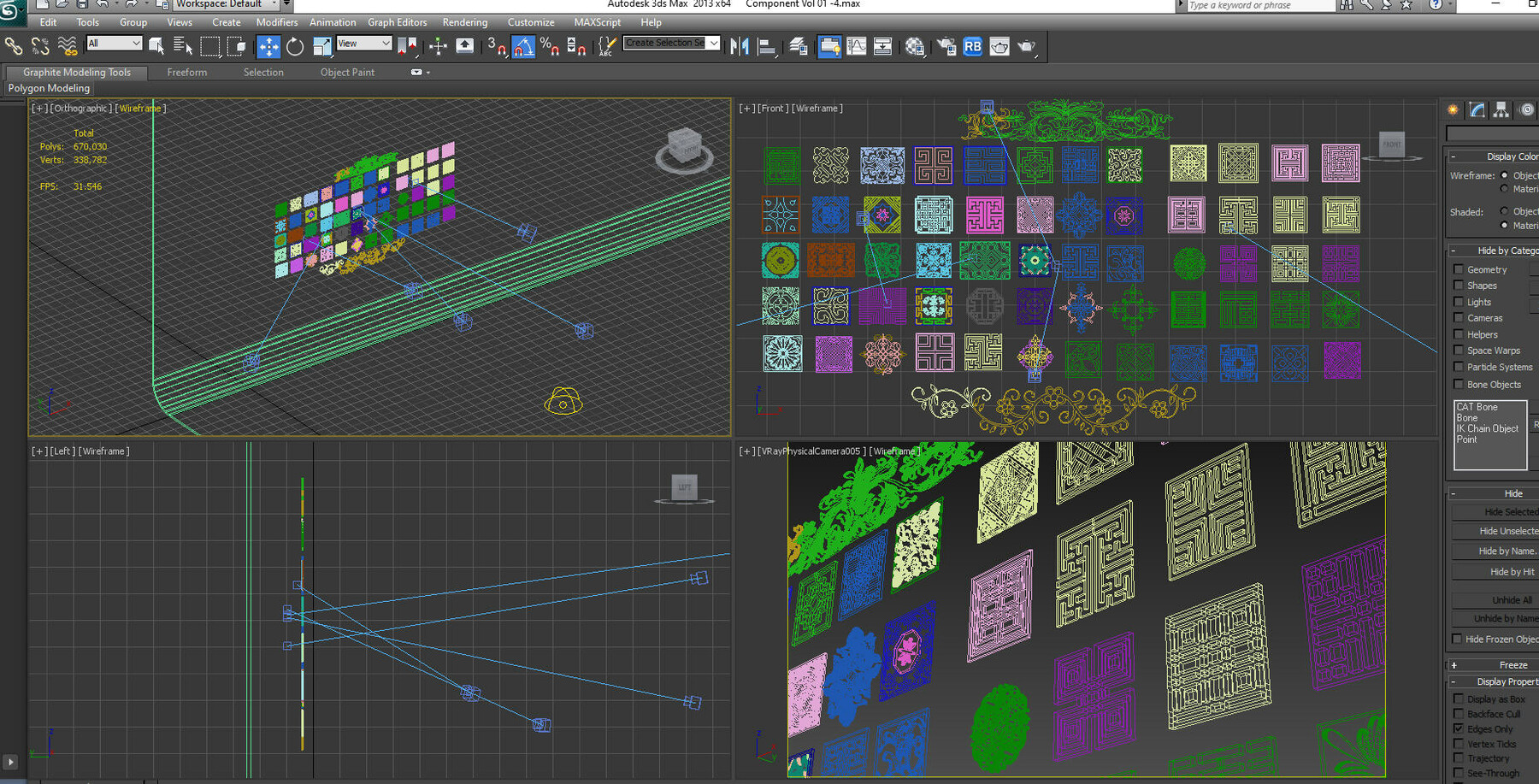1539x784 pixels.
Task: Collapse the Display Properties rollout
Action: point(1495,681)
